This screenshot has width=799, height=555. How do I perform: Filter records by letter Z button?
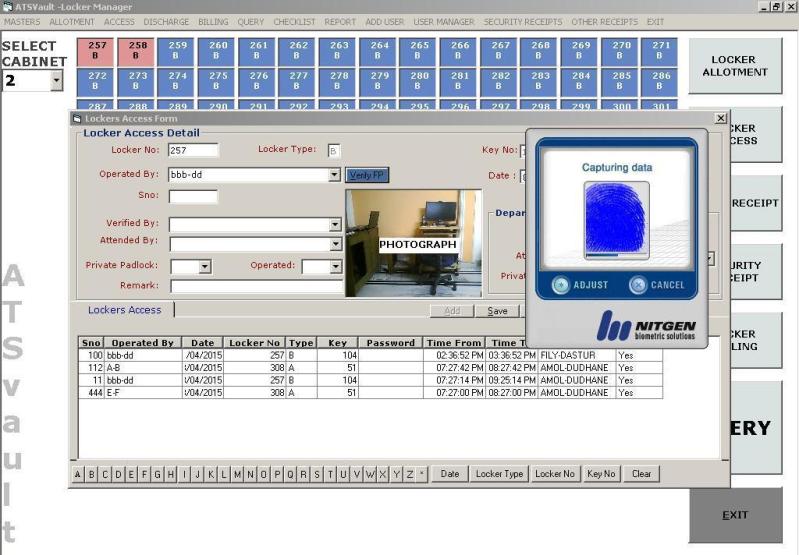pos(409,474)
